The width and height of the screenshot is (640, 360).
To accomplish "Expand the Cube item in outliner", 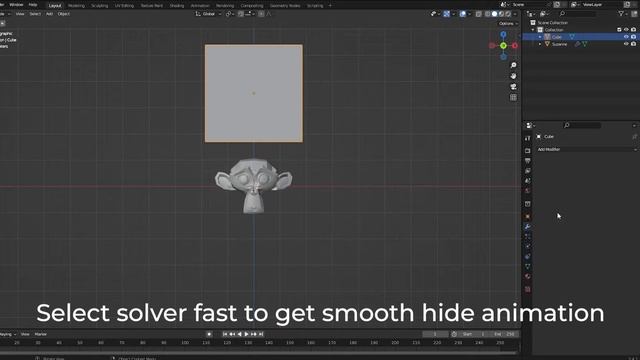I will [x=540, y=37].
